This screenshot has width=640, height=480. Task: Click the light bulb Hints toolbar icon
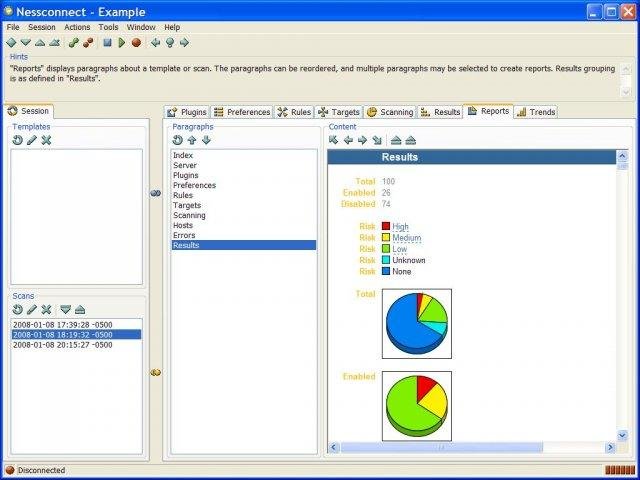click(170, 42)
